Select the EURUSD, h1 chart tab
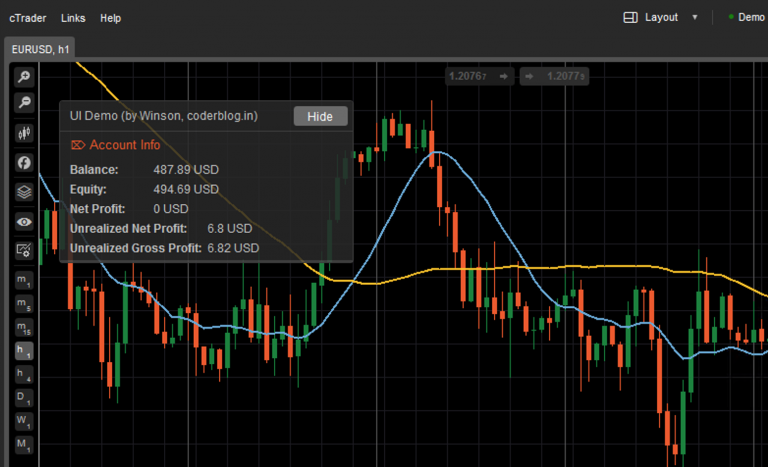Viewport: 768px width, 467px height. [40, 48]
